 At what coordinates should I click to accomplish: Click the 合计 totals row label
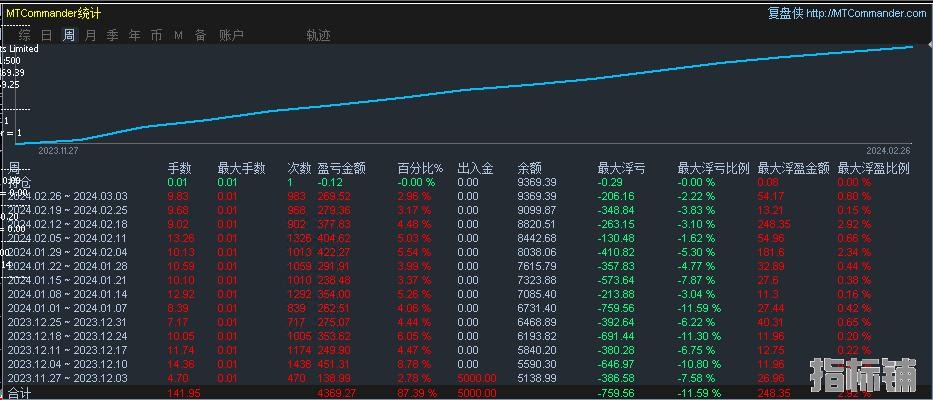pyautogui.click(x=20, y=394)
